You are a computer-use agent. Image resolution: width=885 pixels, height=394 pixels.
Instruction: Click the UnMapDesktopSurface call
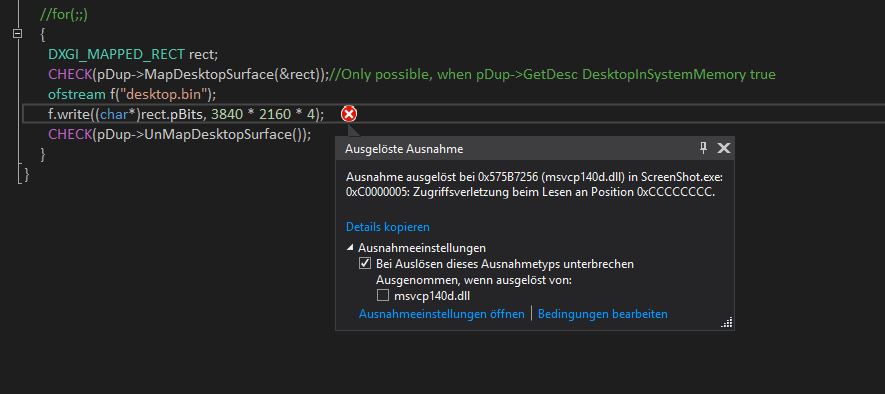tap(218, 134)
